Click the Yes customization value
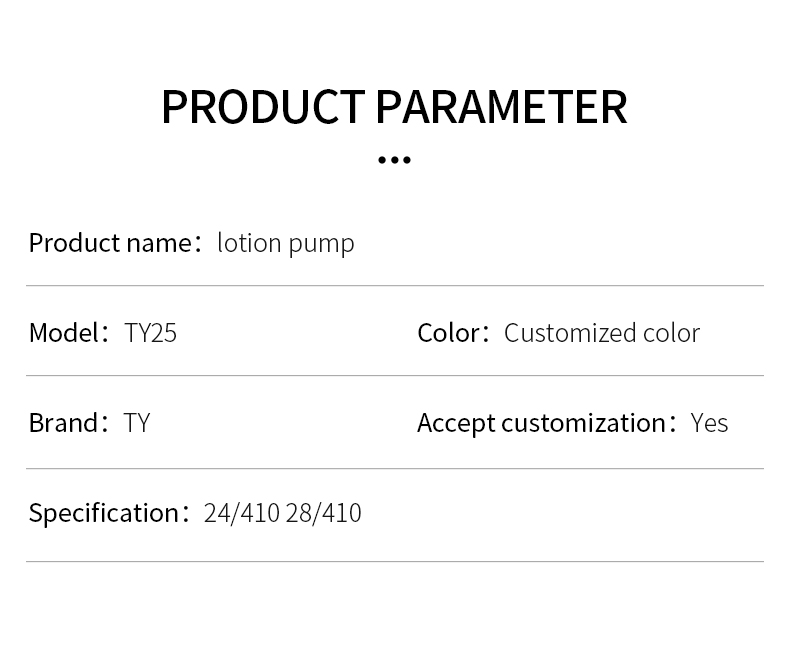 tap(709, 423)
